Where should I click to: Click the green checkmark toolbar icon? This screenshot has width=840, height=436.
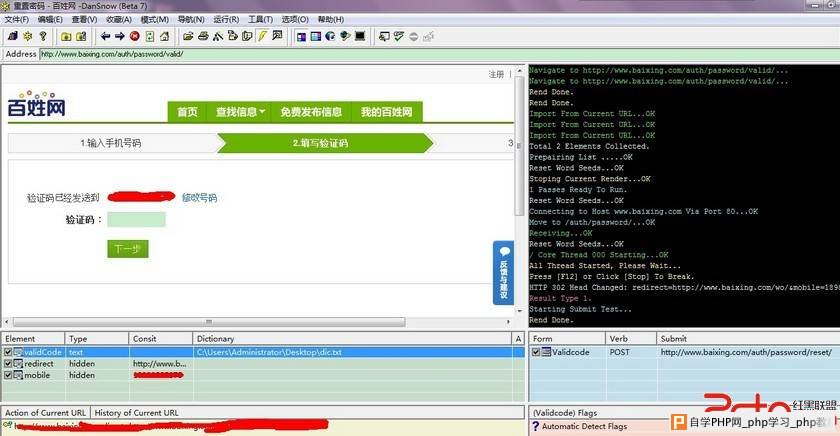click(x=399, y=36)
